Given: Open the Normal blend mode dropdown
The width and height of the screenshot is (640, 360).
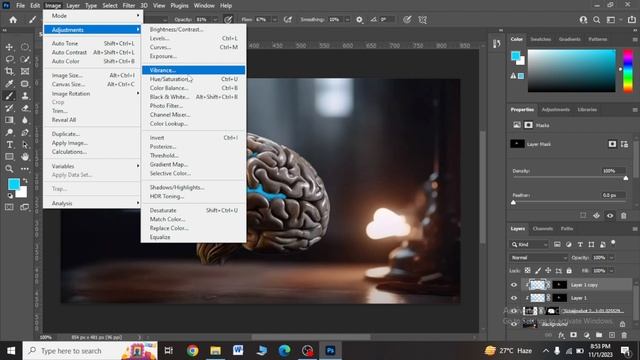Looking at the screenshot, I should click(539, 258).
